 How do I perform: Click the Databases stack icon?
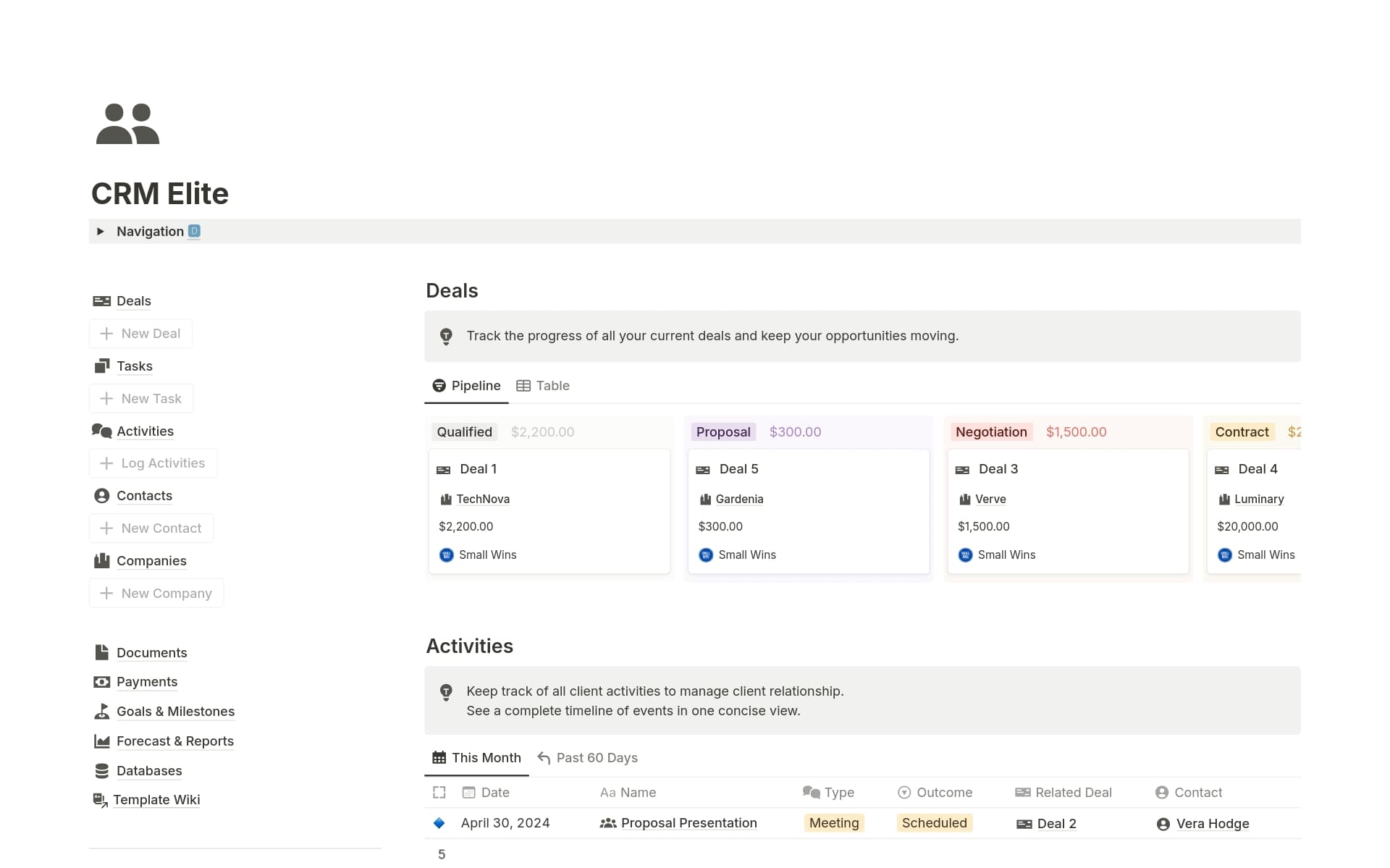(x=101, y=771)
